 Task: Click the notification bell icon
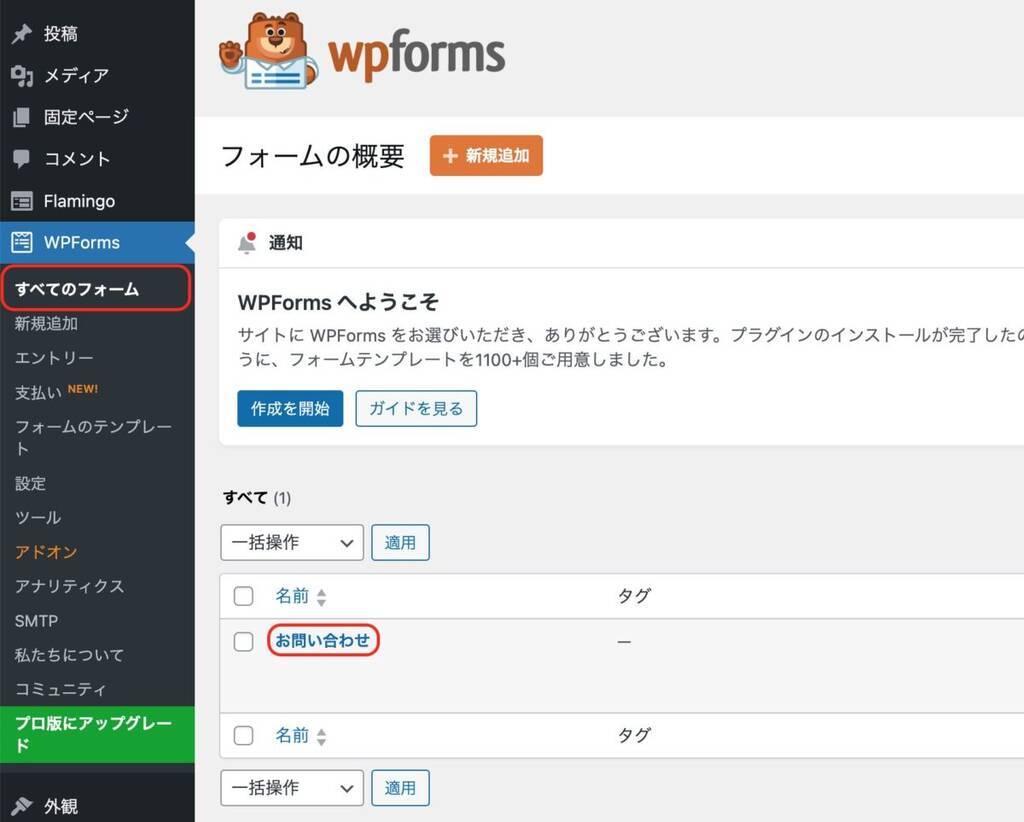point(248,243)
